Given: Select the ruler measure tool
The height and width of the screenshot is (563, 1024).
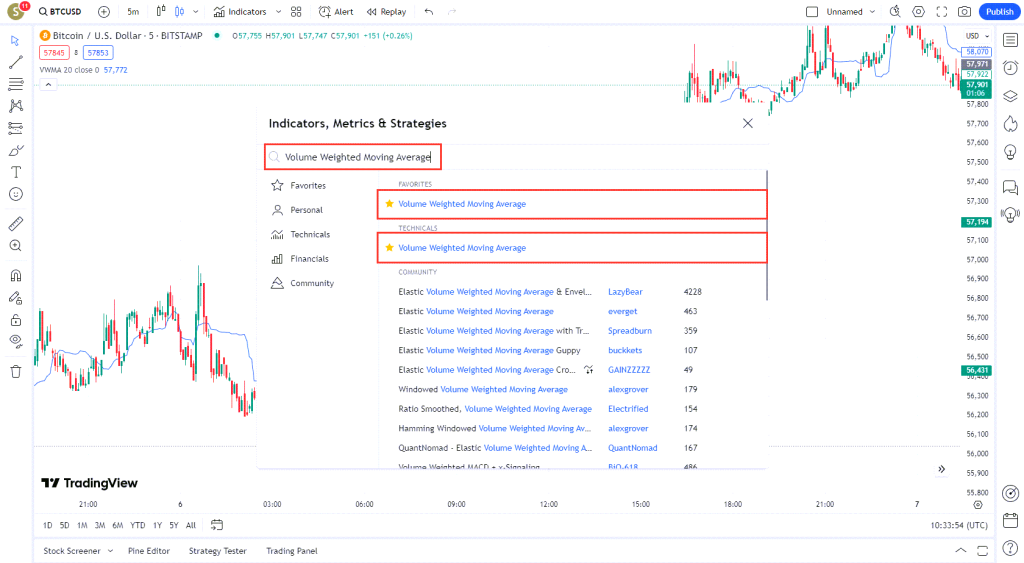Looking at the screenshot, I should (x=16, y=224).
